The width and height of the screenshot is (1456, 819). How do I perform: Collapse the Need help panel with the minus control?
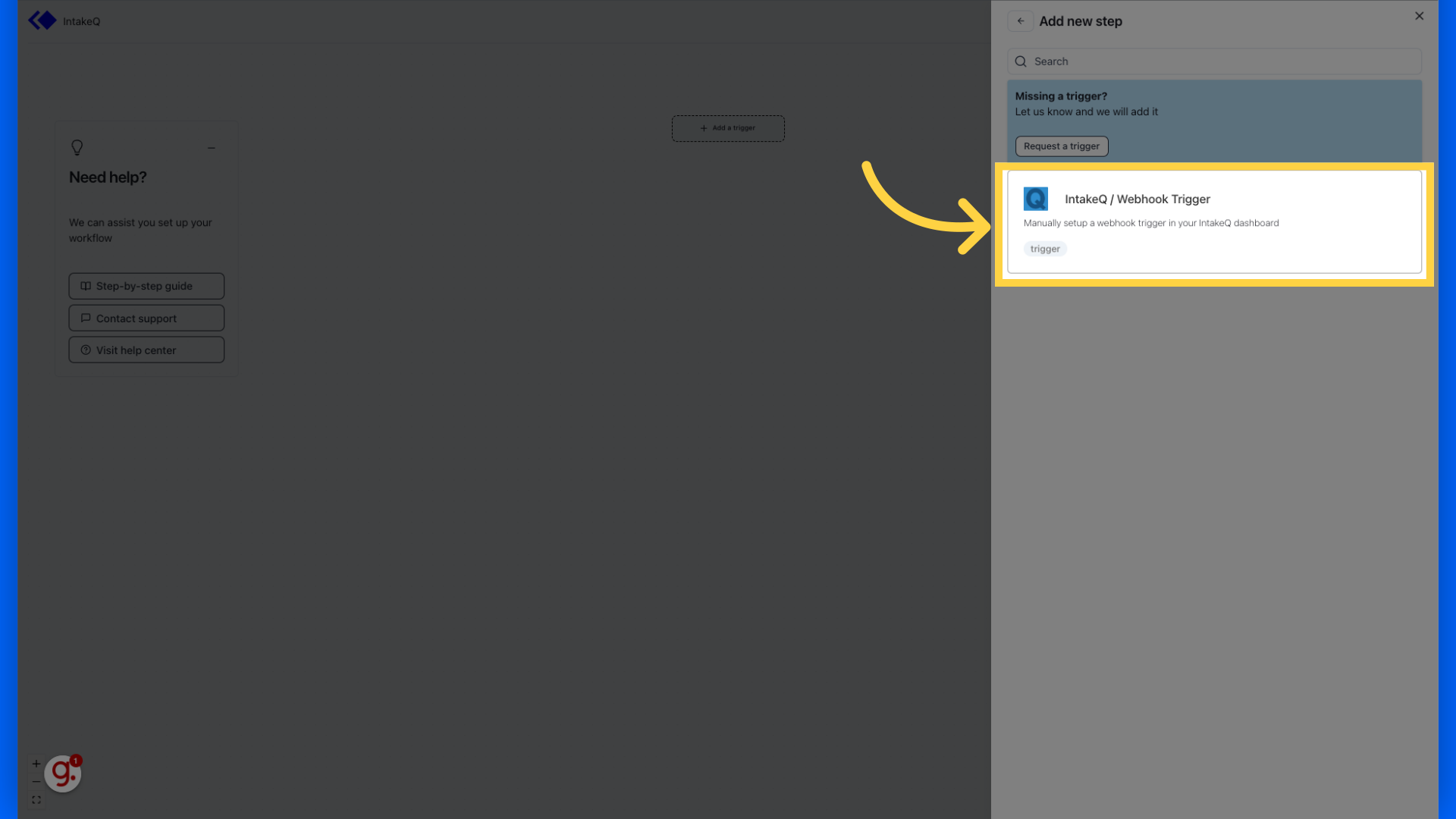[x=212, y=147]
